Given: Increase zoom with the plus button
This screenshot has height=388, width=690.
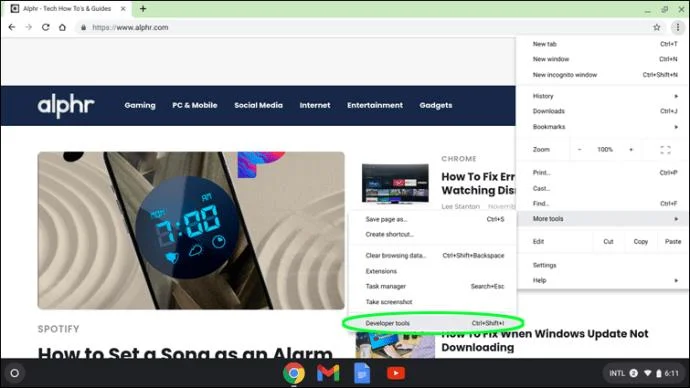Looking at the screenshot, I should click(x=631, y=150).
